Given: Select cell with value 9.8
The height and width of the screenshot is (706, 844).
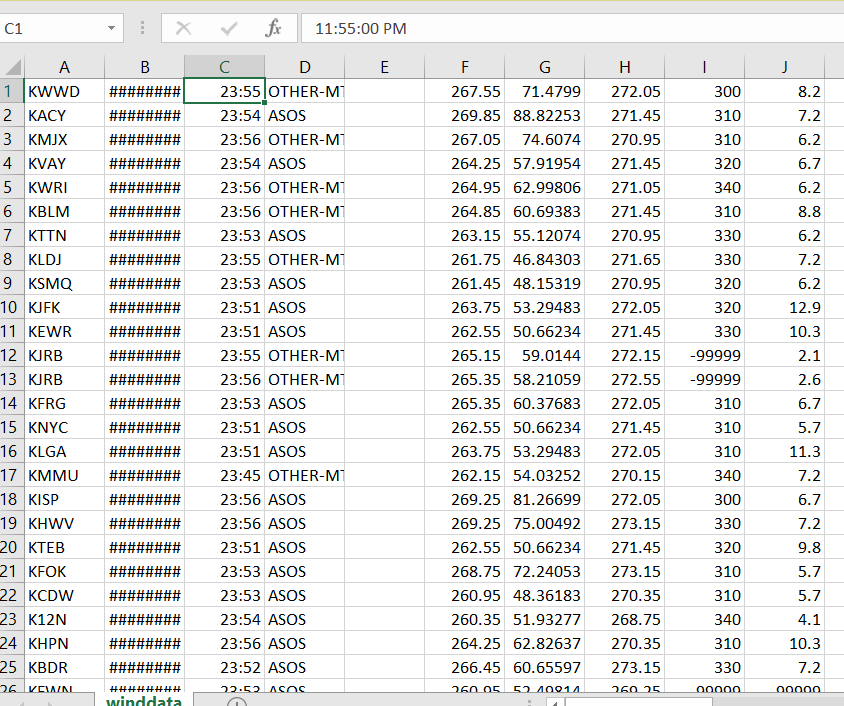Looking at the screenshot, I should coord(785,547).
